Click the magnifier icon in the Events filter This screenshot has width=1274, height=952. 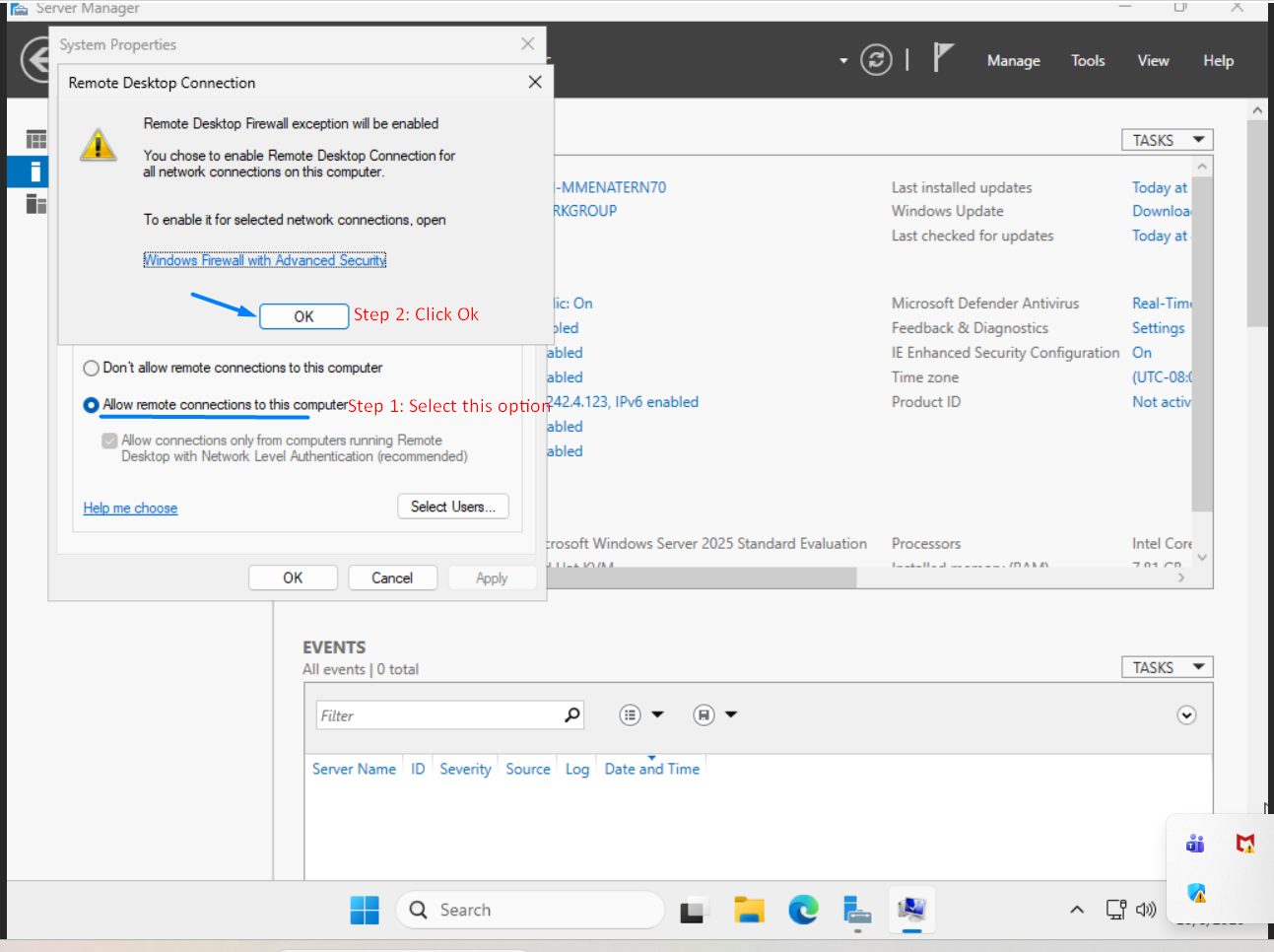[572, 714]
